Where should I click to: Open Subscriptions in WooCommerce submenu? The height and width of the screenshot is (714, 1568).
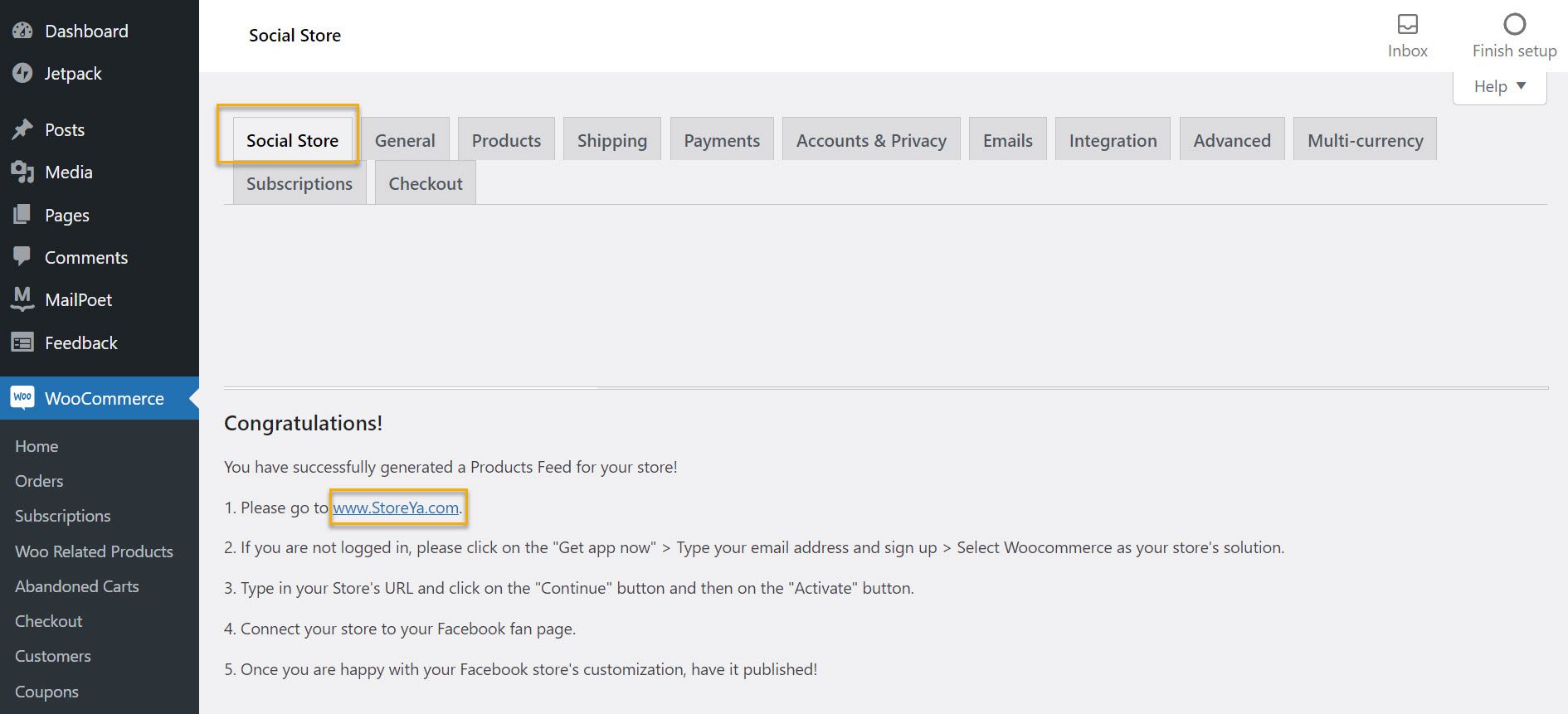point(62,516)
